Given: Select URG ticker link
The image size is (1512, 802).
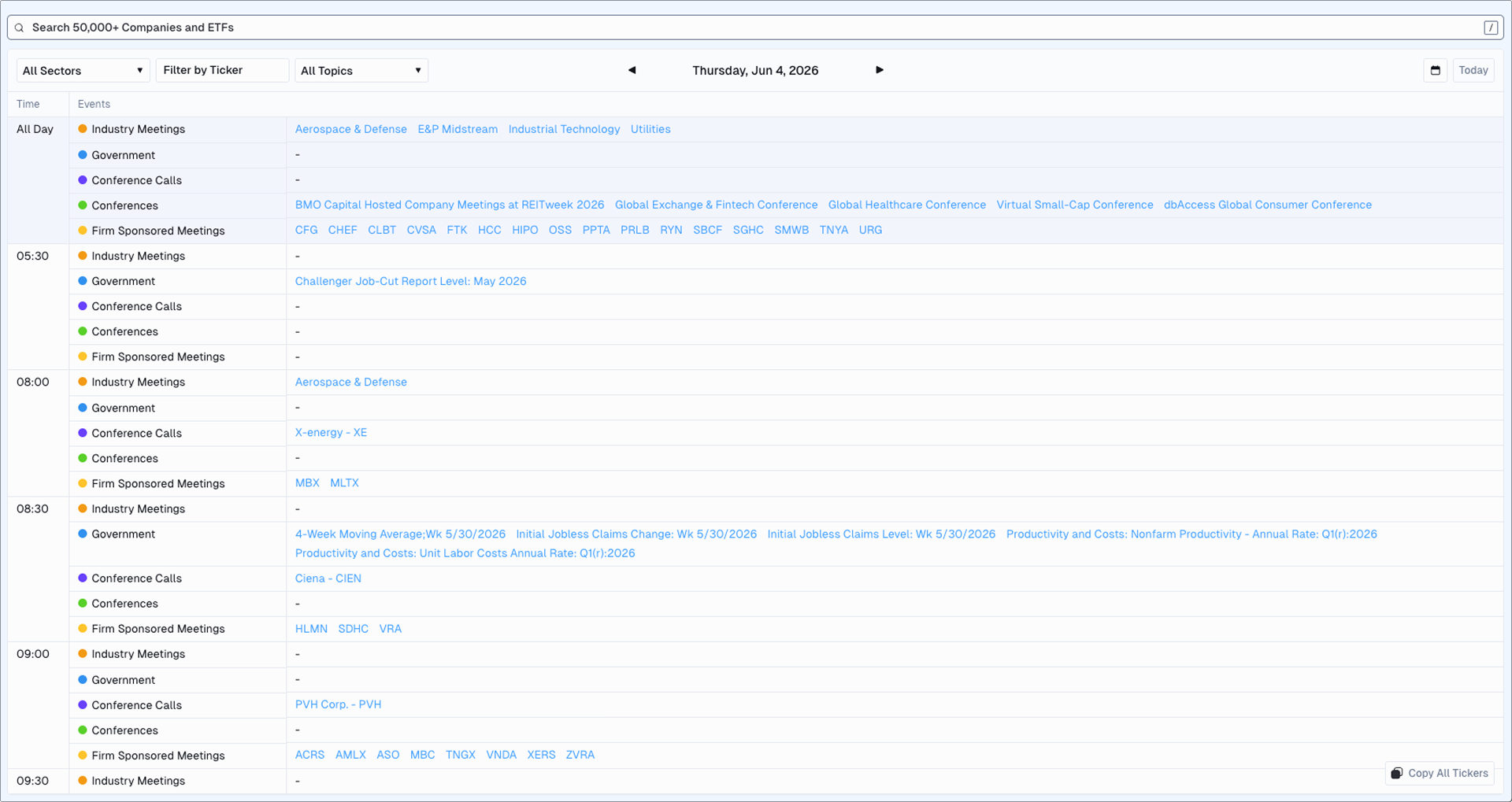Looking at the screenshot, I should (x=870, y=230).
